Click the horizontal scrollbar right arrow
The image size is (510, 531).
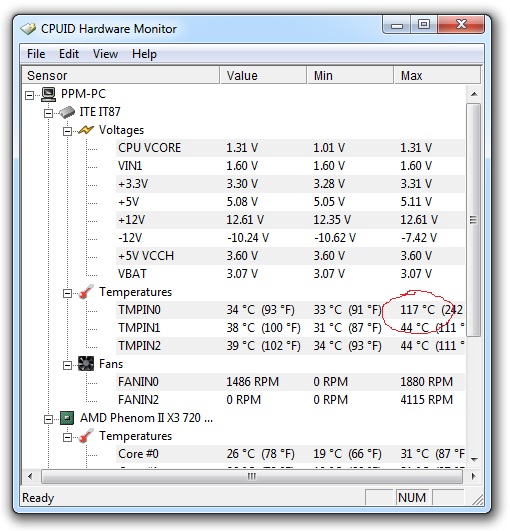tap(473, 477)
